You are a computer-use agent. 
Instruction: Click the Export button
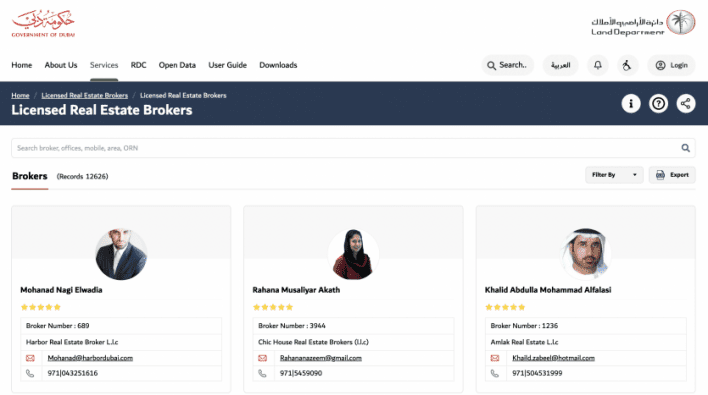click(x=672, y=175)
